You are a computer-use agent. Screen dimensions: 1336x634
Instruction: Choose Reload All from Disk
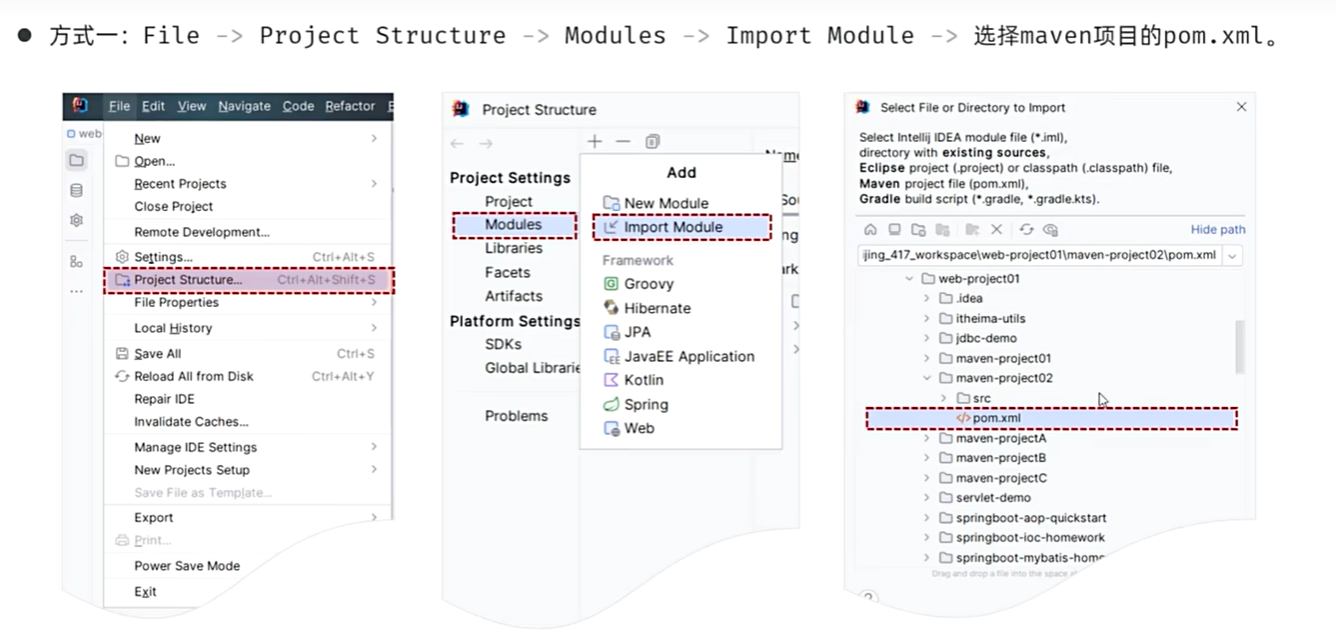pyautogui.click(x=249, y=376)
